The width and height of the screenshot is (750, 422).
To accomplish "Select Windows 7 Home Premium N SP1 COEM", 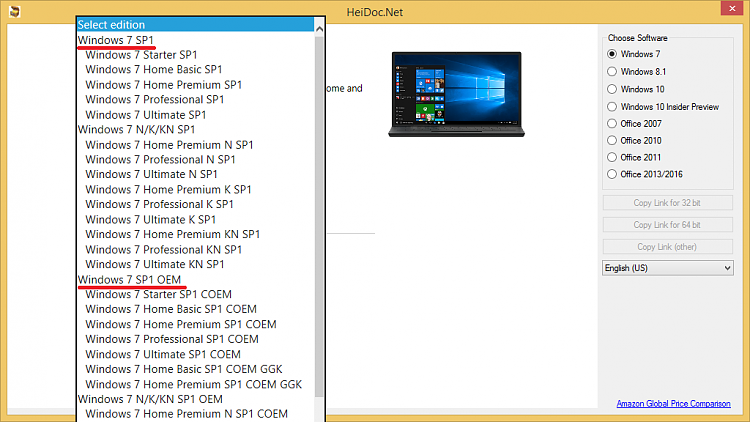I will (187, 414).
